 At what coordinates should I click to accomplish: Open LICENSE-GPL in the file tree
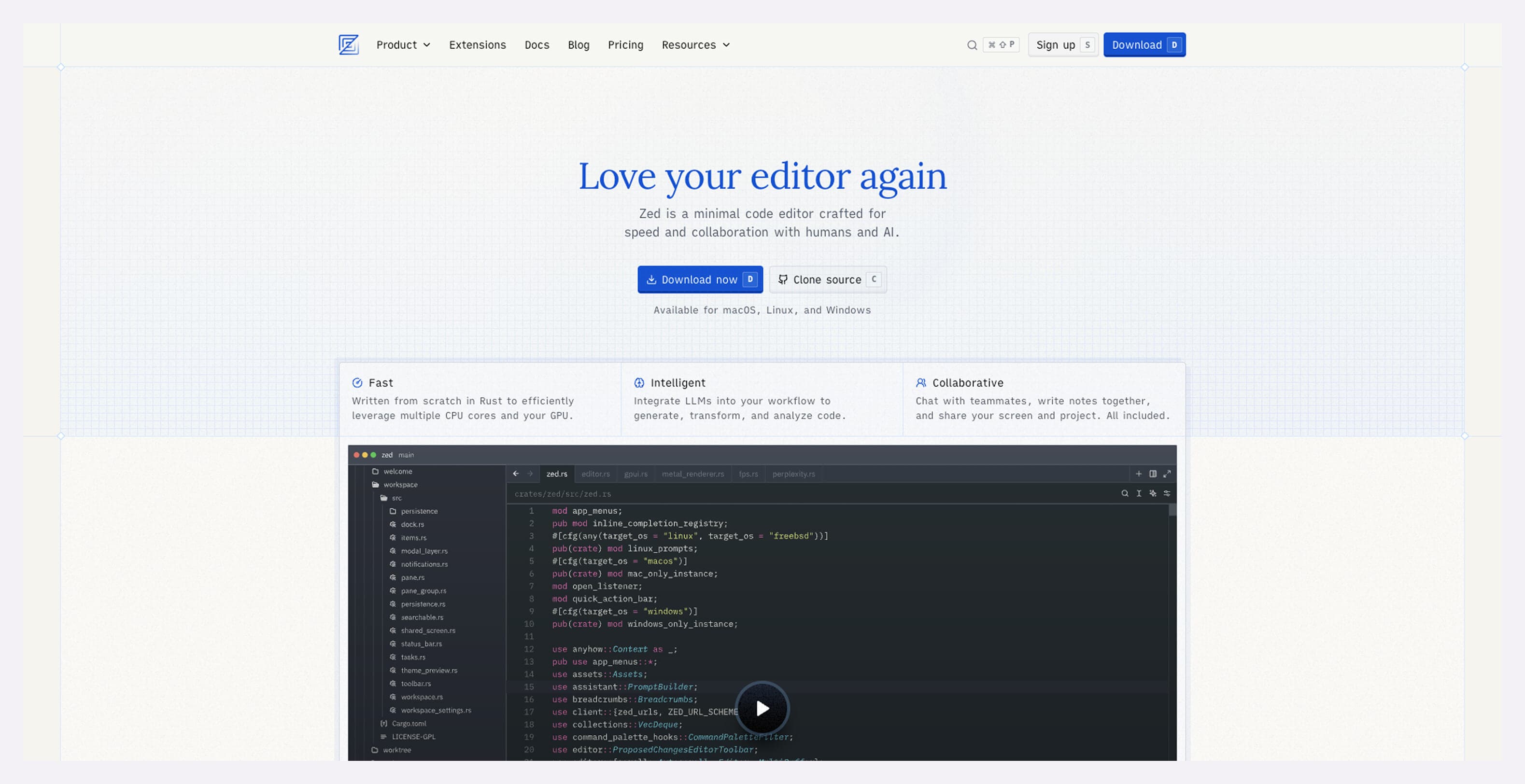pyautogui.click(x=408, y=737)
